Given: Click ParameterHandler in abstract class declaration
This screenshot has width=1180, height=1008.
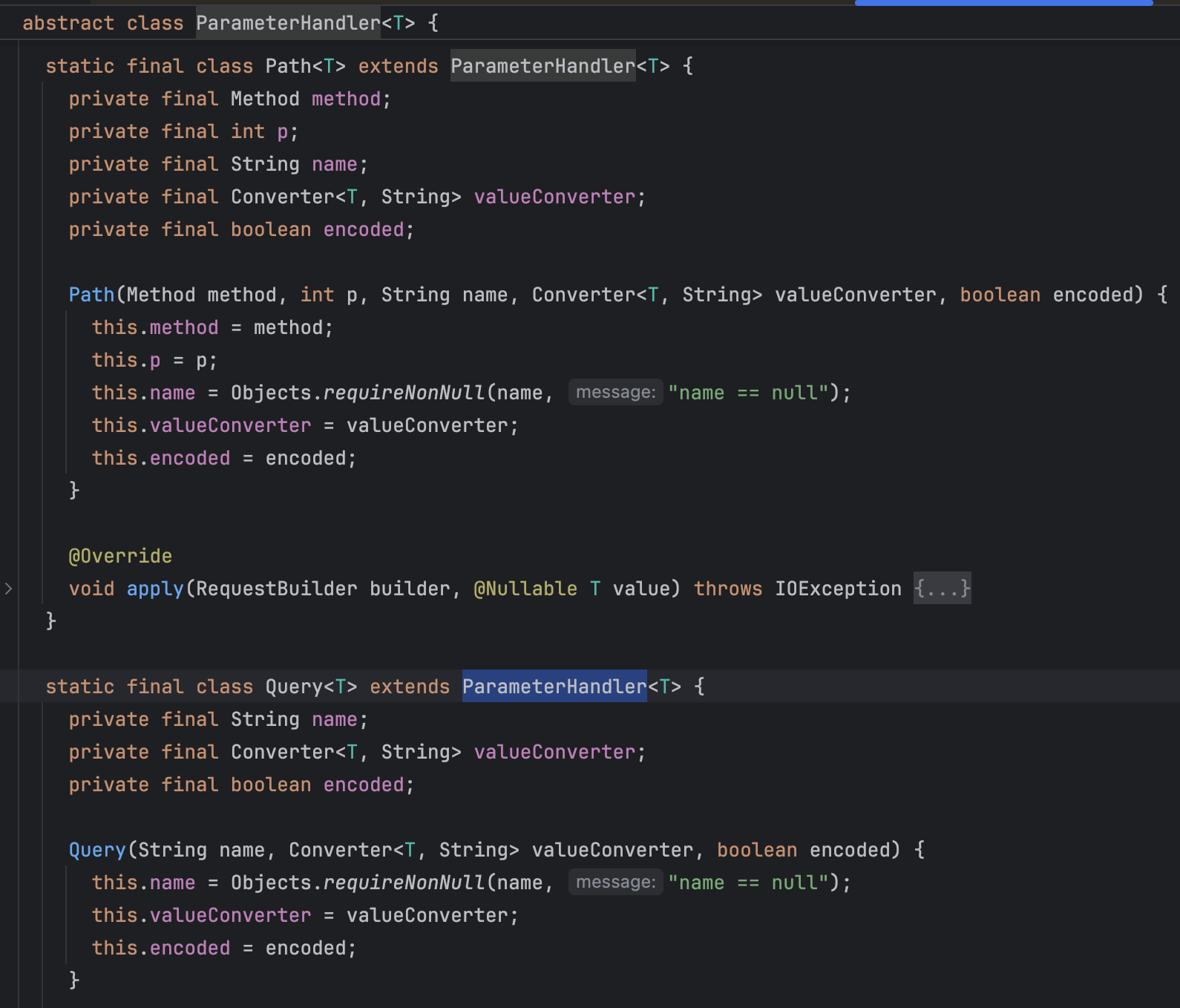Looking at the screenshot, I should click(289, 23).
